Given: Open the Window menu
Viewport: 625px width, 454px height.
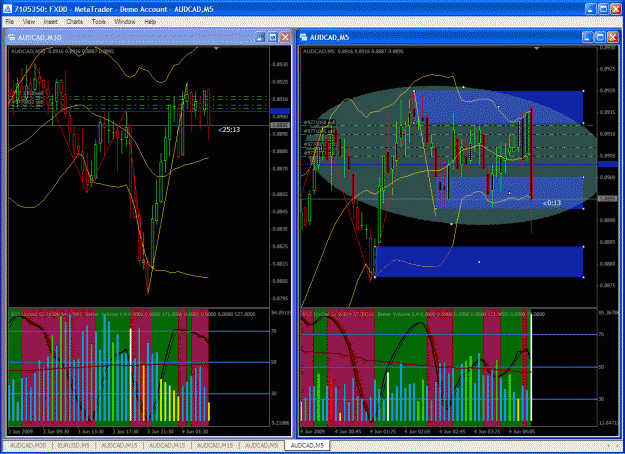Looking at the screenshot, I should pyautogui.click(x=125, y=22).
